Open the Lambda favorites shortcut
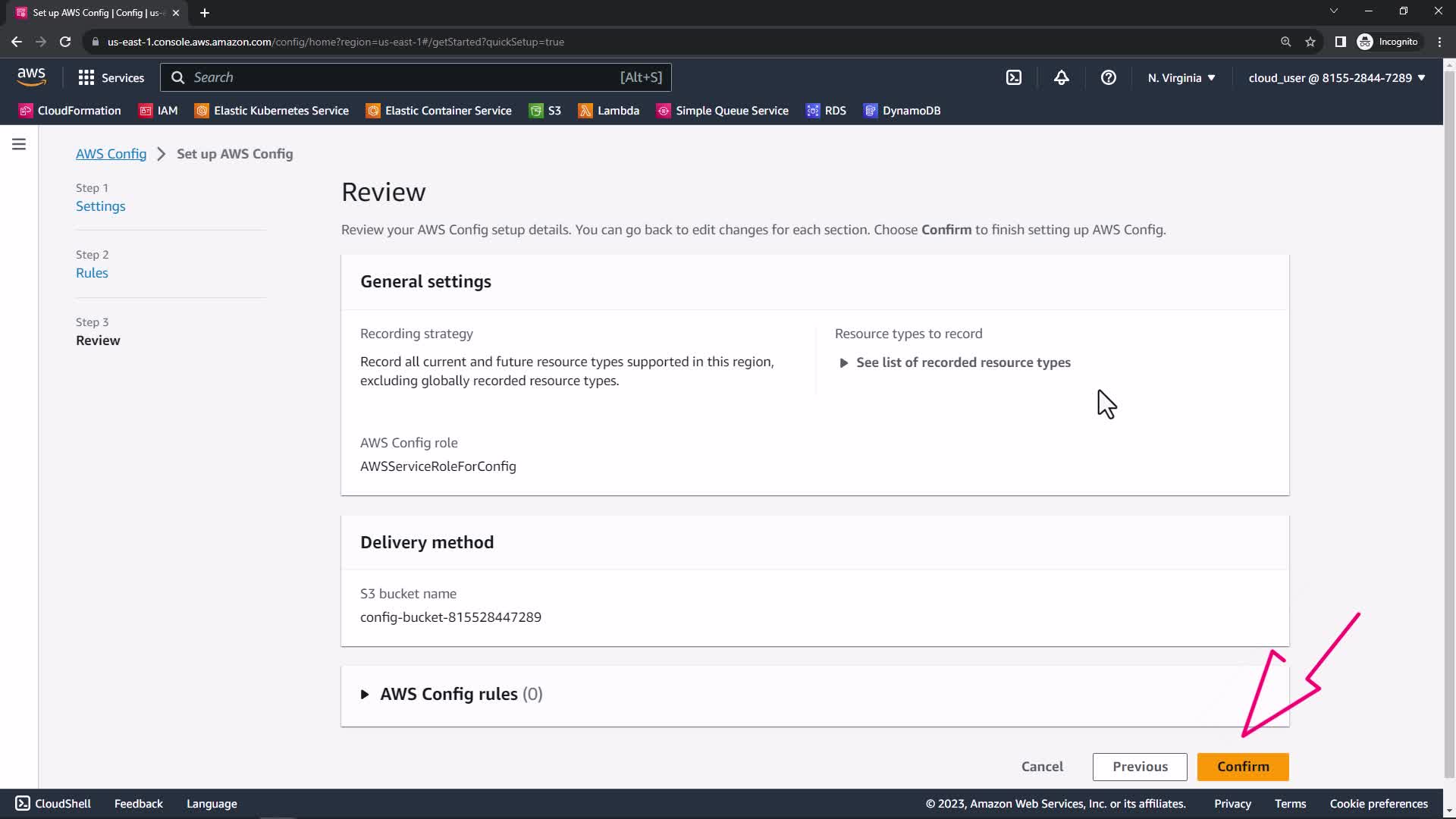The image size is (1456, 819). point(609,111)
